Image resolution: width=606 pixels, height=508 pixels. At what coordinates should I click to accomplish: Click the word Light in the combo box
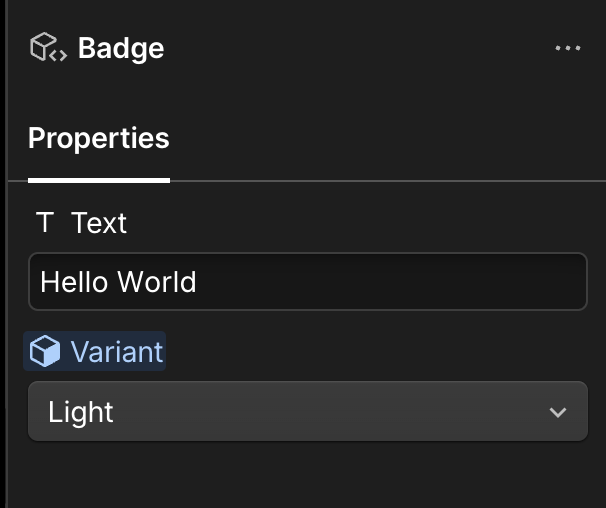(x=81, y=412)
